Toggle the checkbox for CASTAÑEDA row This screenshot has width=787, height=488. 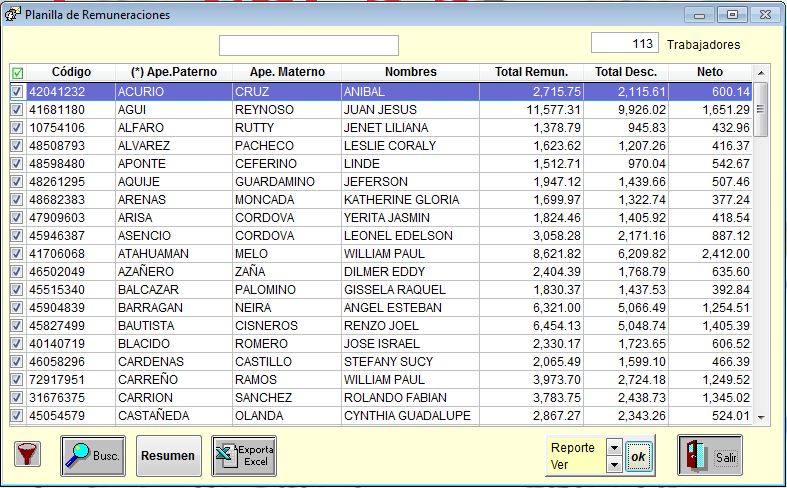point(17,416)
